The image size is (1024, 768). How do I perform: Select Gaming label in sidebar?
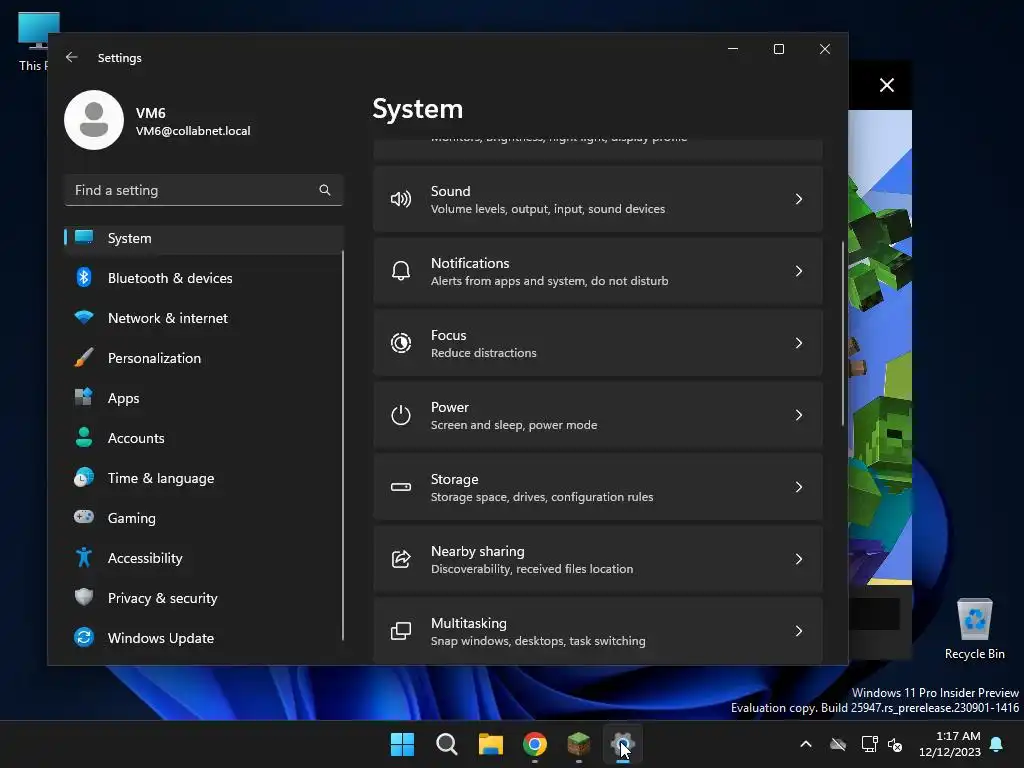(x=131, y=519)
